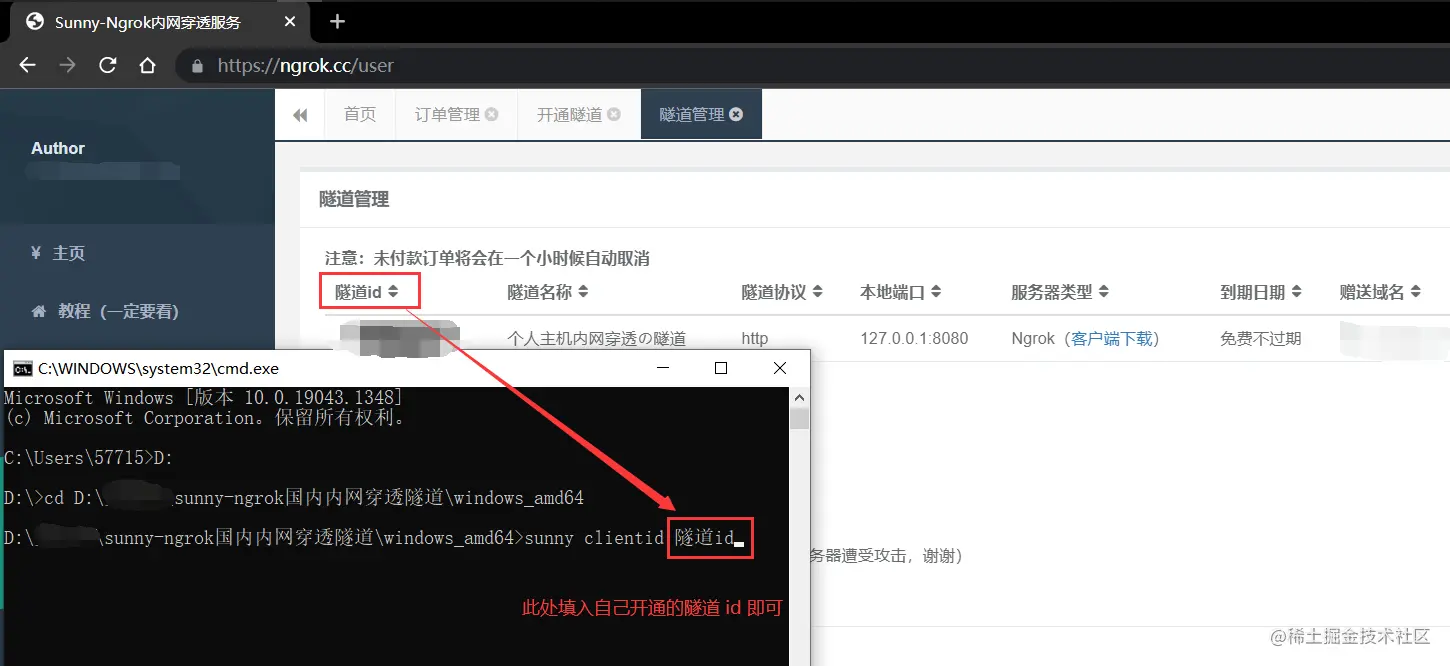
Task: Sort by 服务器类型 column
Action: point(1060,292)
